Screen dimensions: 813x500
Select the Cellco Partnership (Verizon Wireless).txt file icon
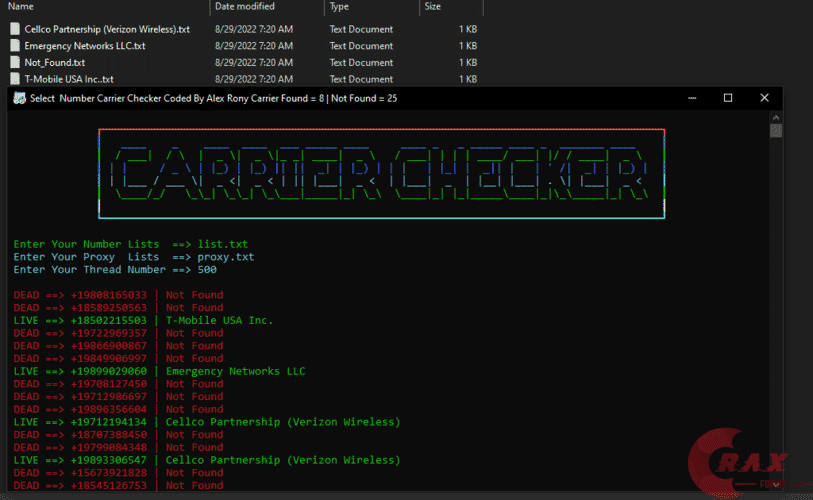(15, 29)
